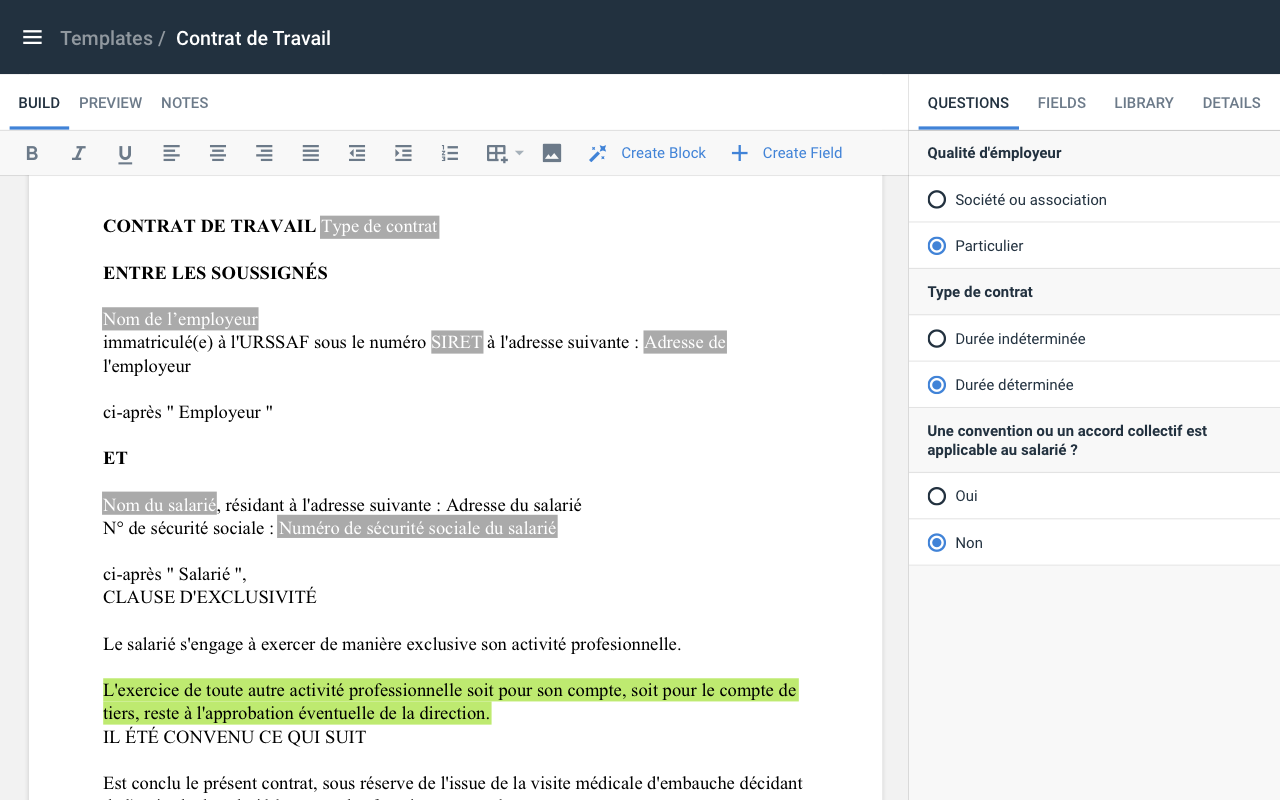The height and width of the screenshot is (800, 1280).
Task: Choose Durée indéterminée contract type
Action: point(1094,338)
